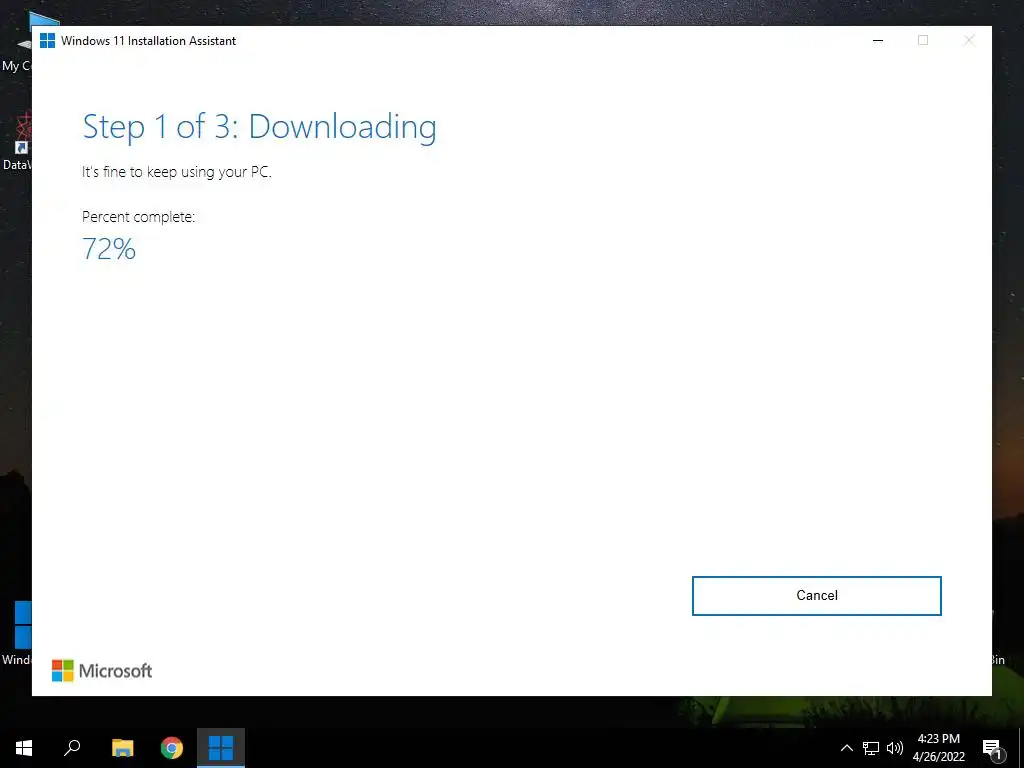Select the Data shortcut desktop icon
The height and width of the screenshot is (768, 1024).
[x=16, y=142]
